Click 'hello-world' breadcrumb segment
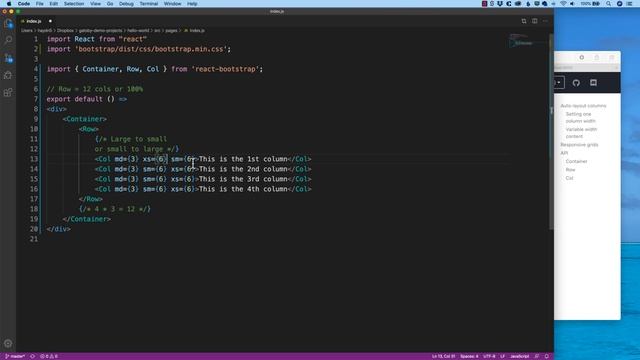 click(x=138, y=31)
